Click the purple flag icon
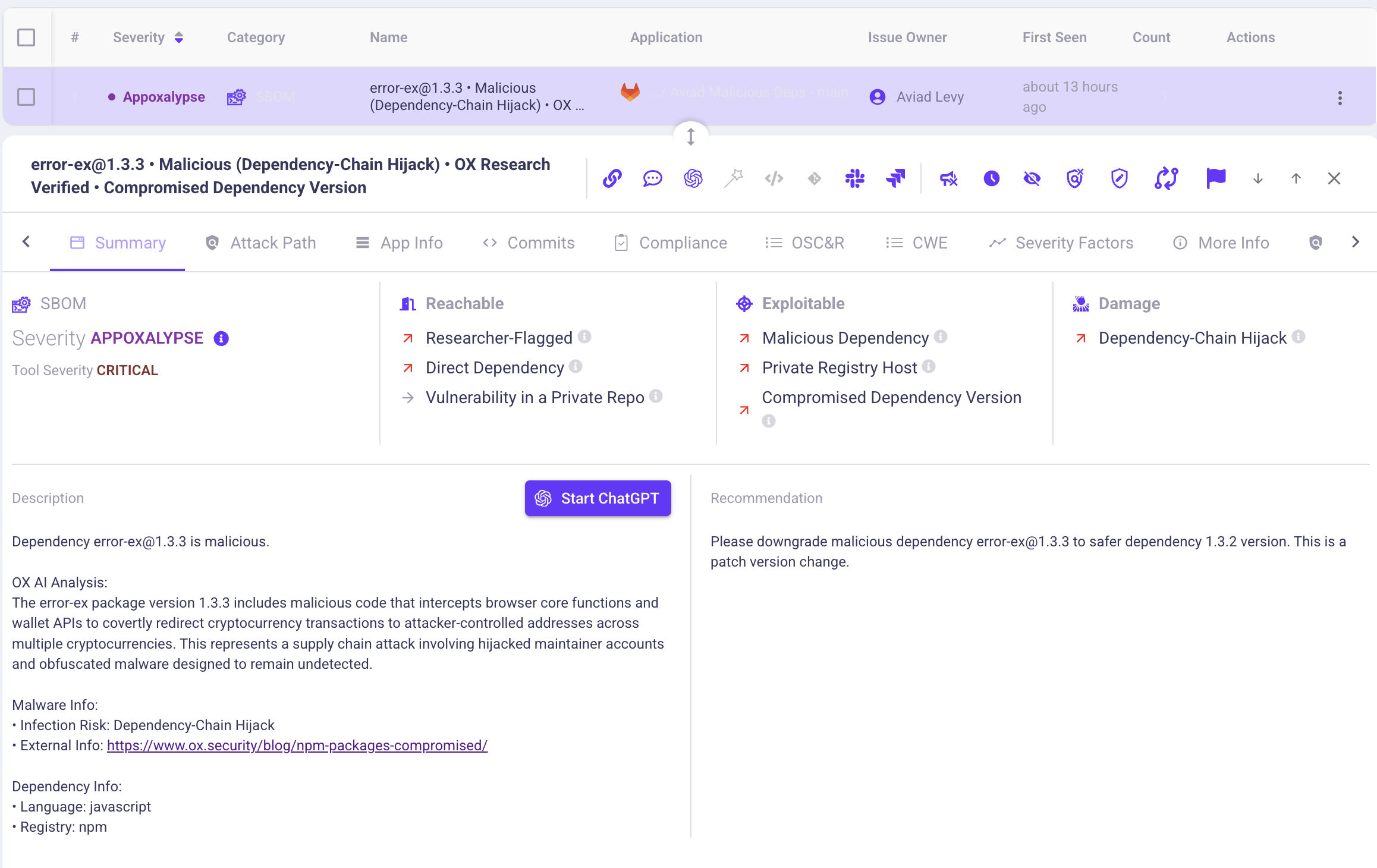 [x=1216, y=178]
